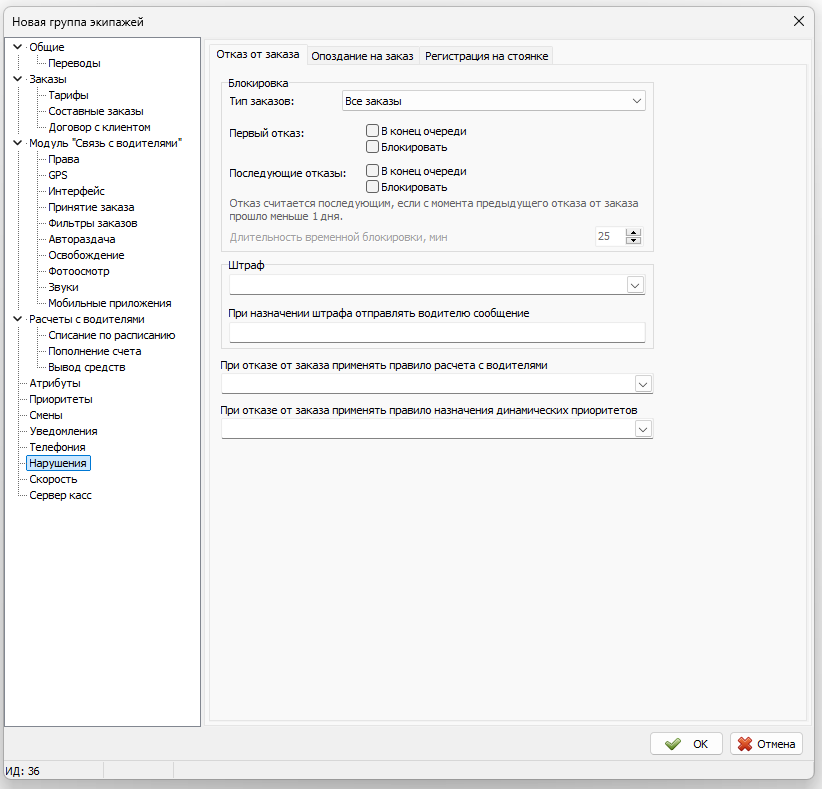
Task: Go to the Приоритеты section
Action: coord(61,399)
